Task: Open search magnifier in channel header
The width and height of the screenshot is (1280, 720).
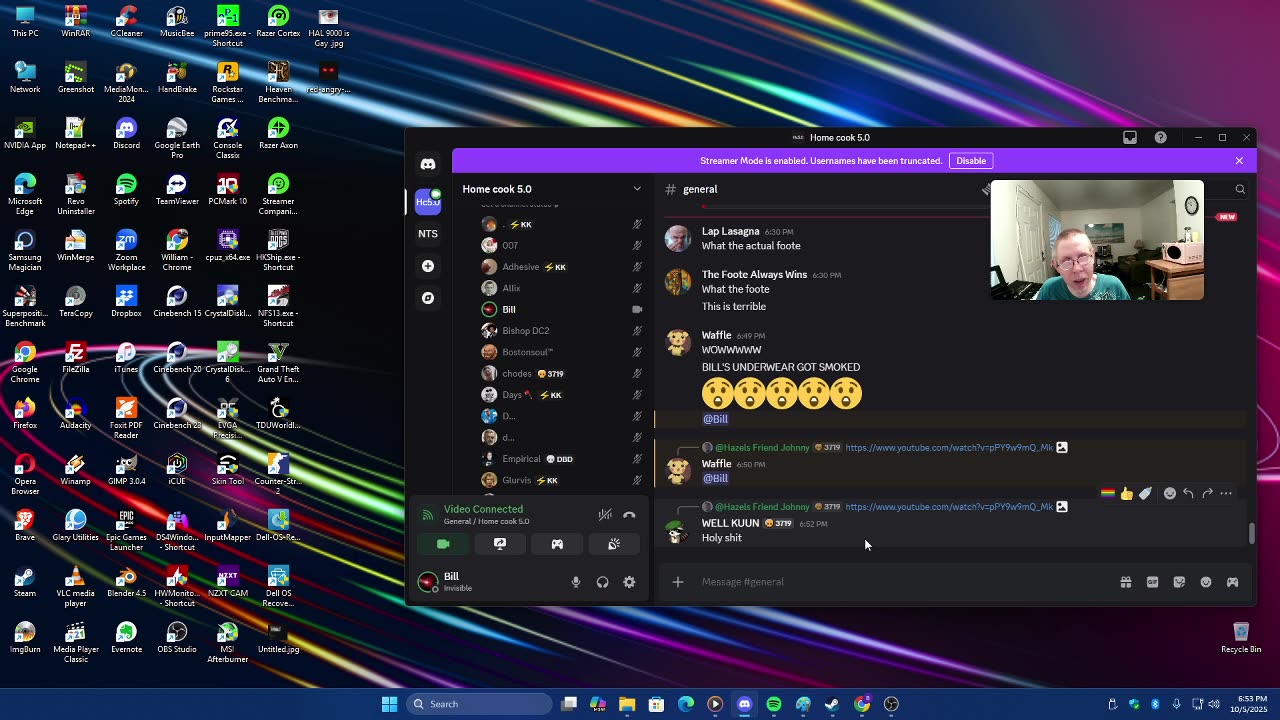Action: tap(1240, 189)
